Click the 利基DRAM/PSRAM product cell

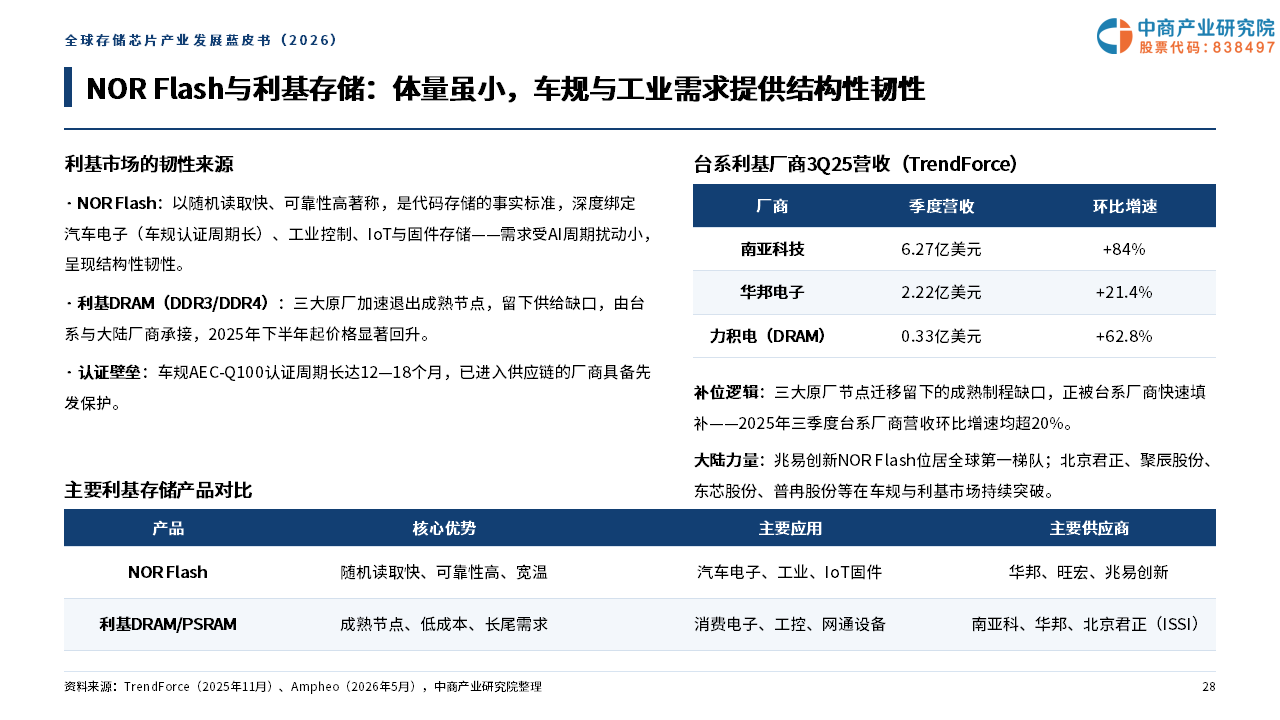point(168,624)
